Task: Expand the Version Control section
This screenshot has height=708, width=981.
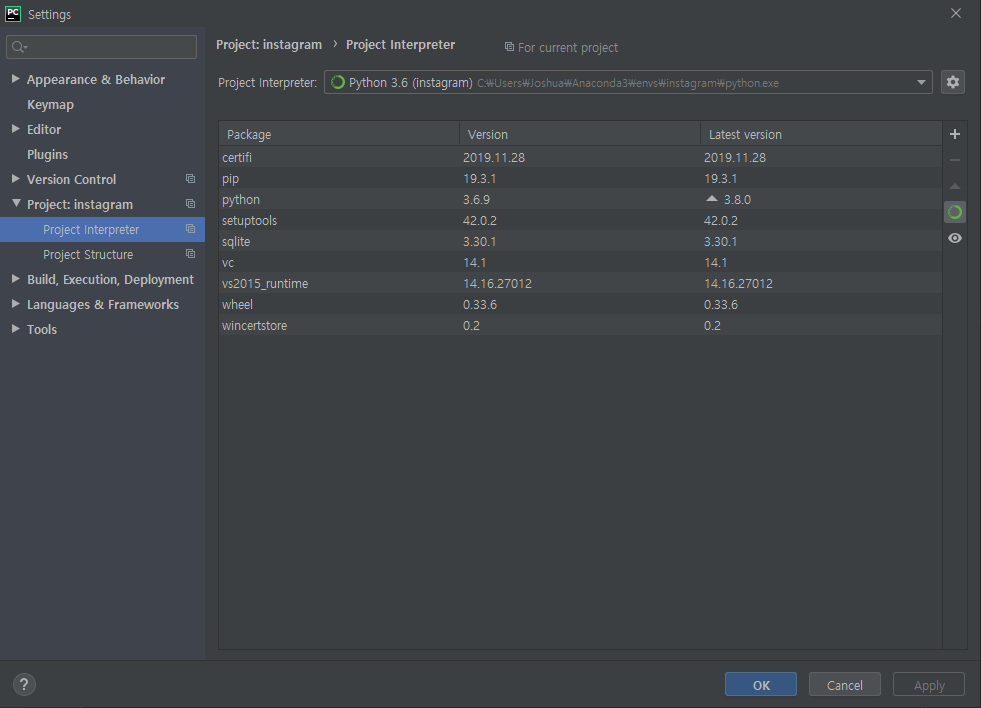Action: 16,179
